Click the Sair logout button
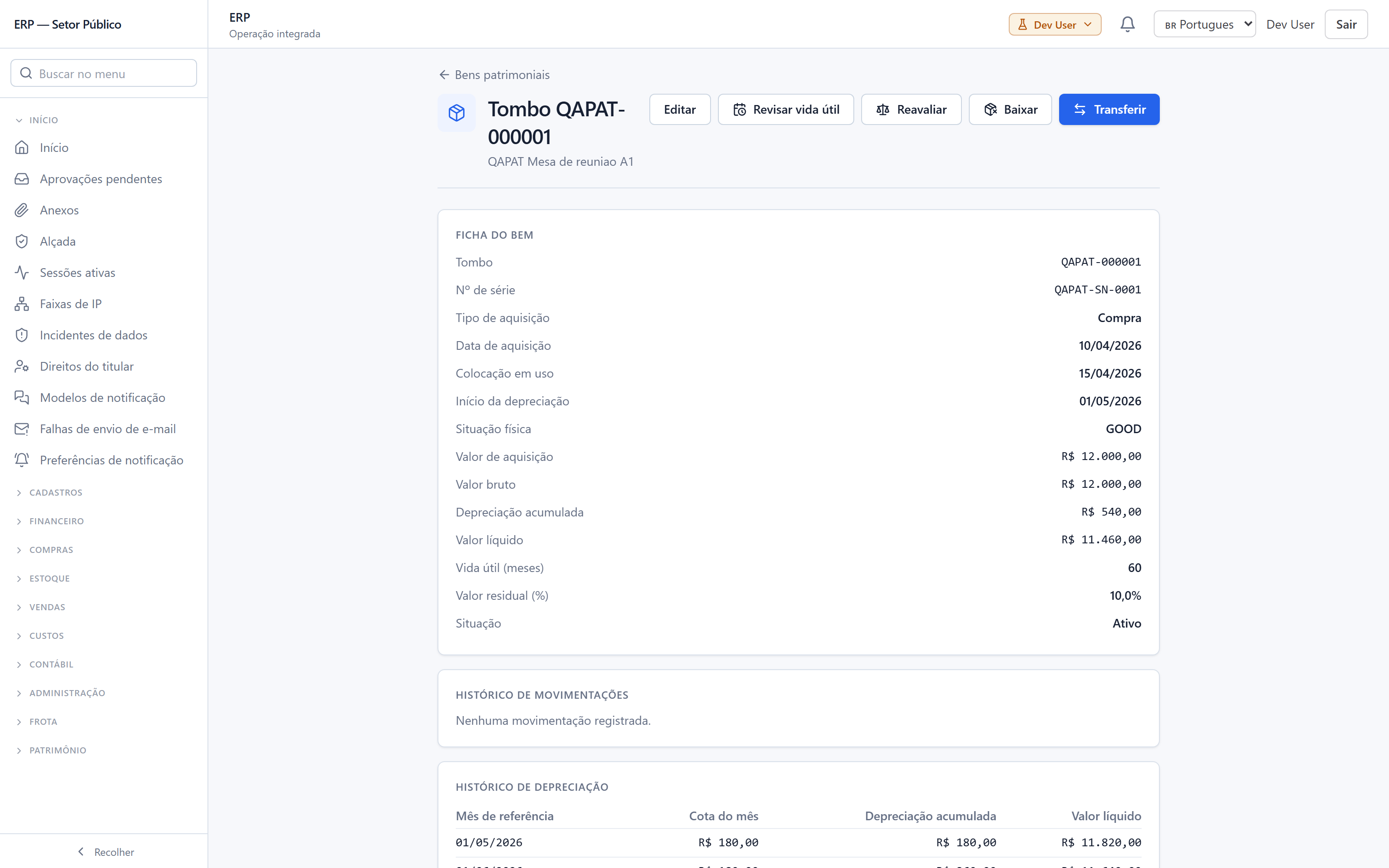Viewport: 1389px width, 868px height. coord(1346,24)
